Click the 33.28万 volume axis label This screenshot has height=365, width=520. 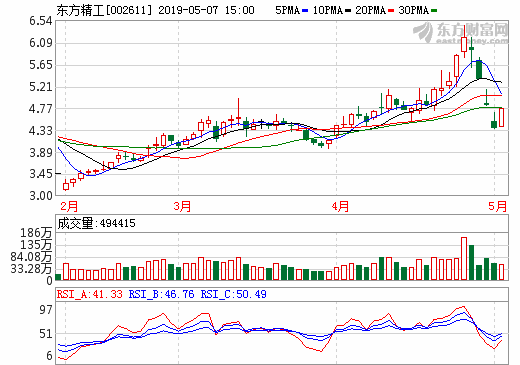pos(31,268)
